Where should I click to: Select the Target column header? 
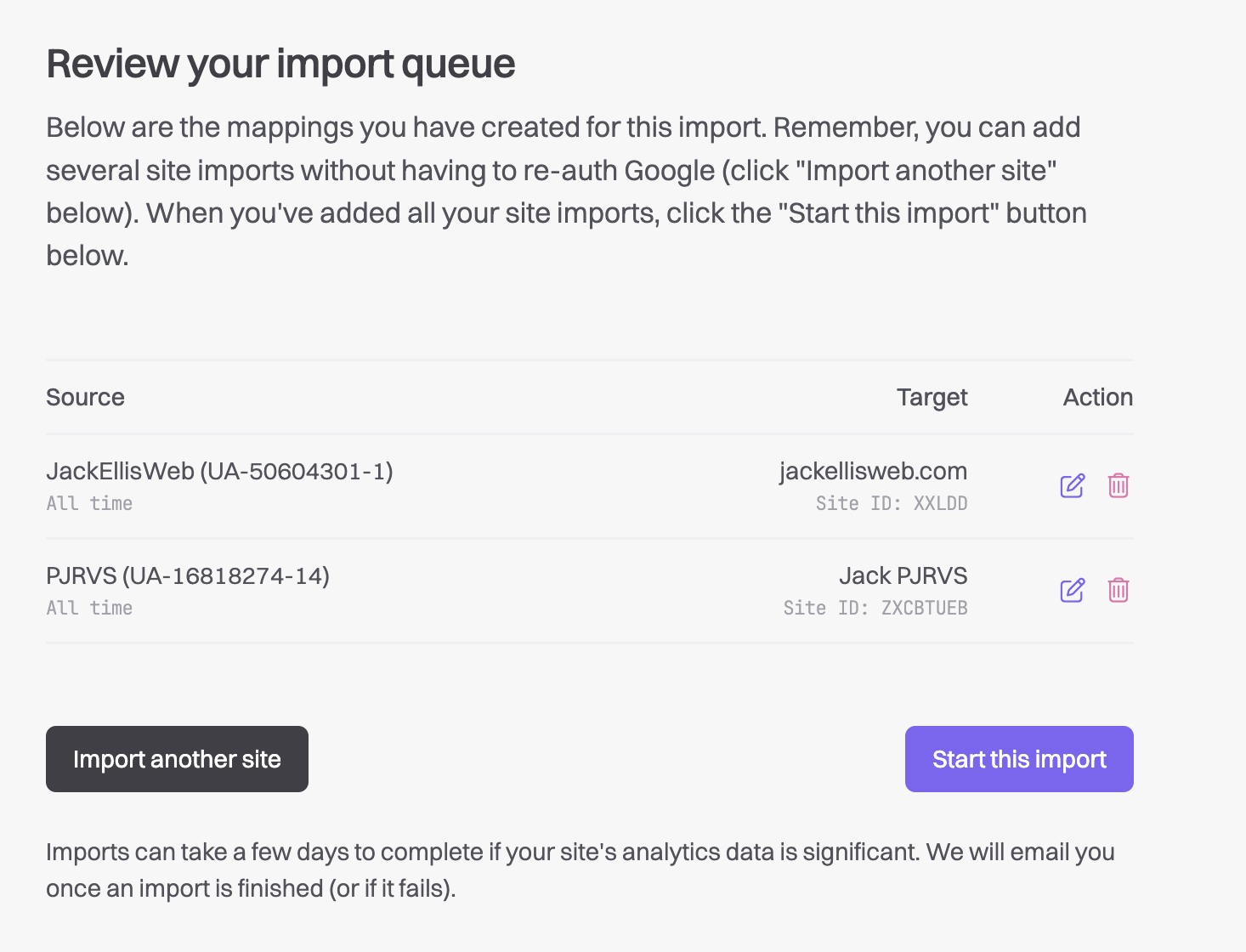(932, 397)
